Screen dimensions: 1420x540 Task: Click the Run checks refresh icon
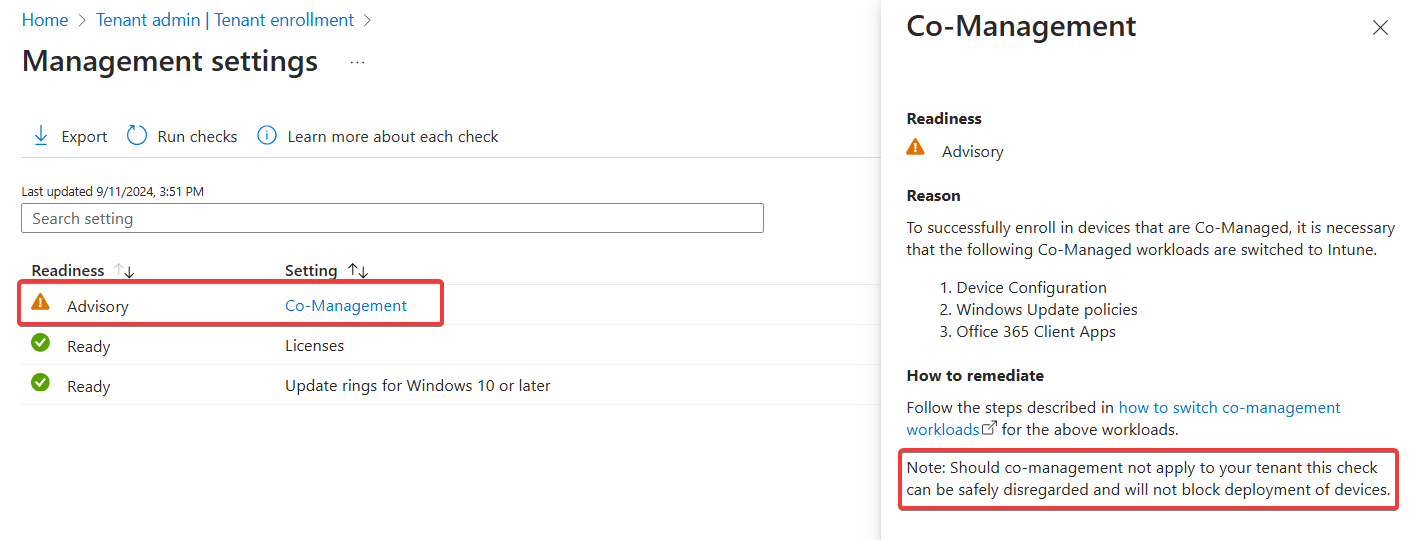137,136
